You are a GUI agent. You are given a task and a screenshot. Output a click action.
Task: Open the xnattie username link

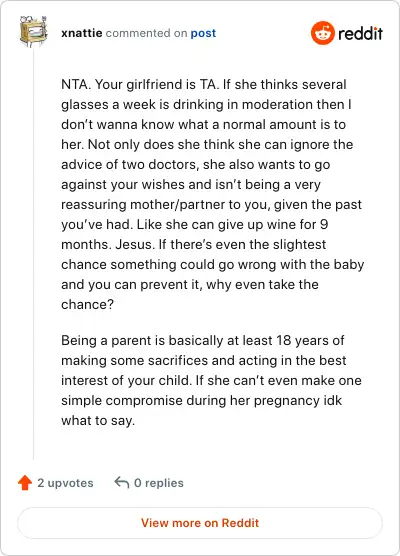(x=82, y=33)
